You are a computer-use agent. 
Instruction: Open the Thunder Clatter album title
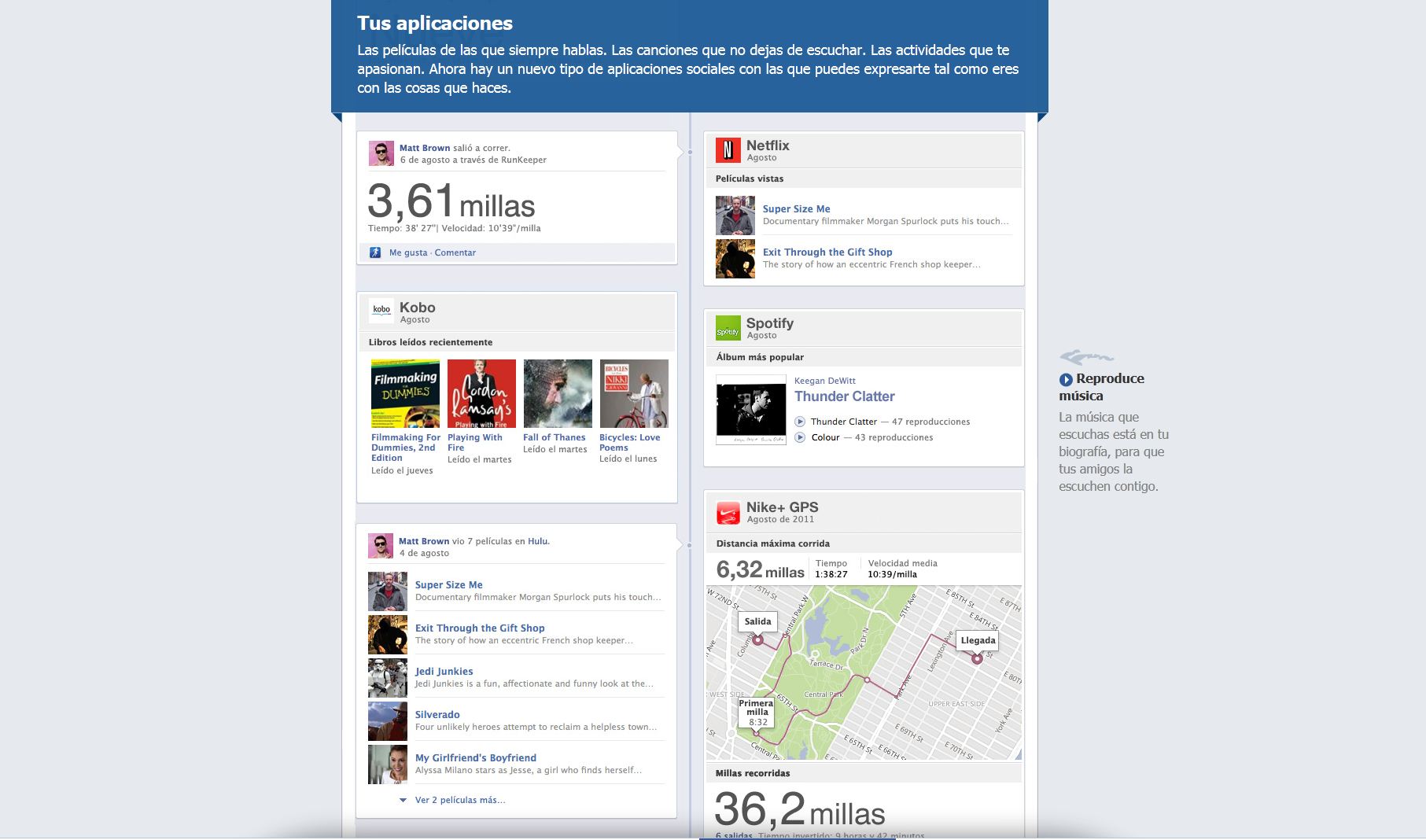pyautogui.click(x=845, y=396)
